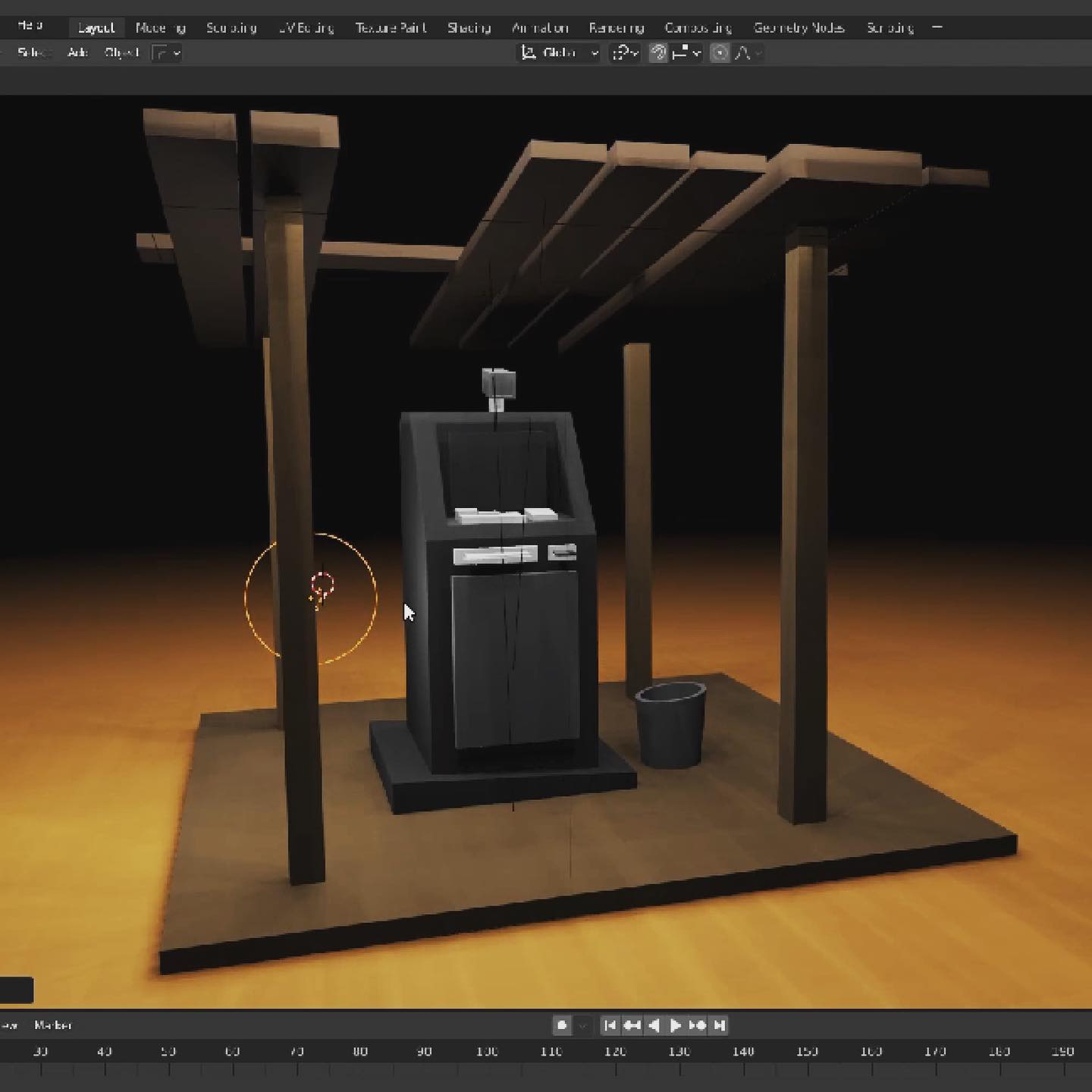Jump to end of the animation
The image size is (1092, 1092).
pos(718,1025)
